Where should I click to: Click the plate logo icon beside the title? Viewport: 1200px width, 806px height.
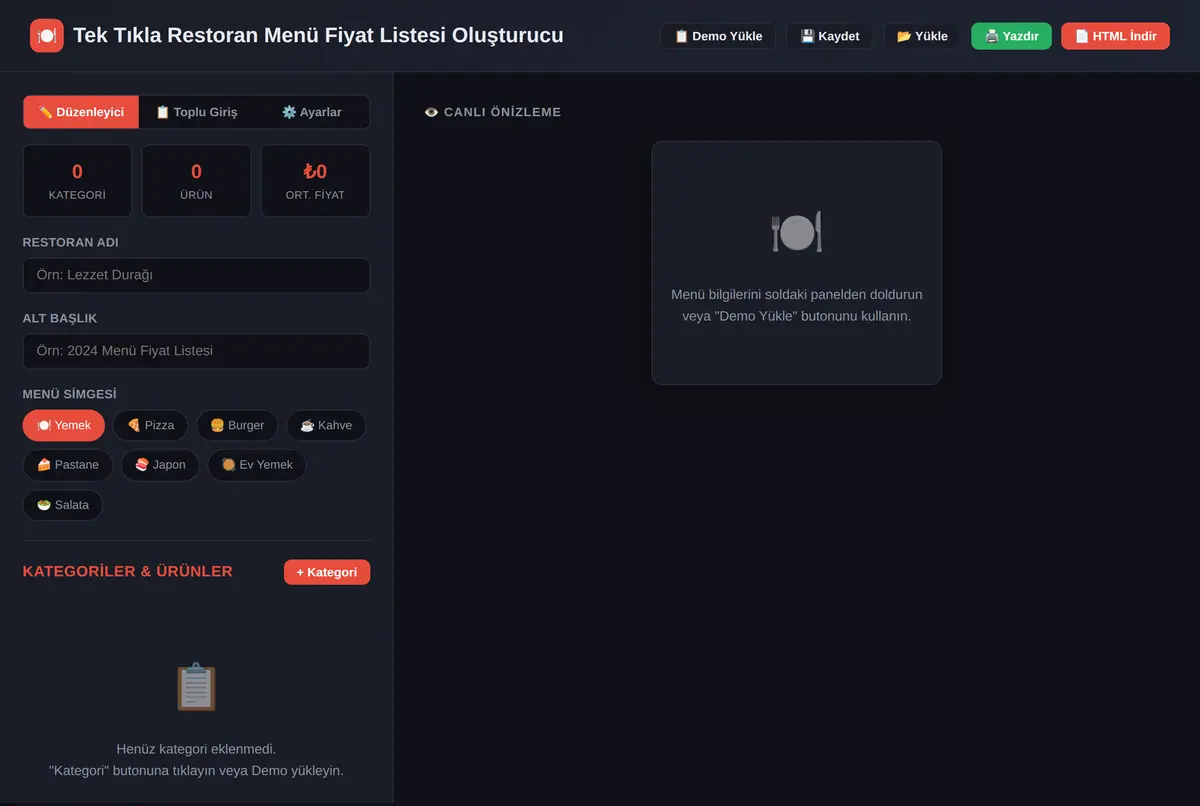(46, 36)
